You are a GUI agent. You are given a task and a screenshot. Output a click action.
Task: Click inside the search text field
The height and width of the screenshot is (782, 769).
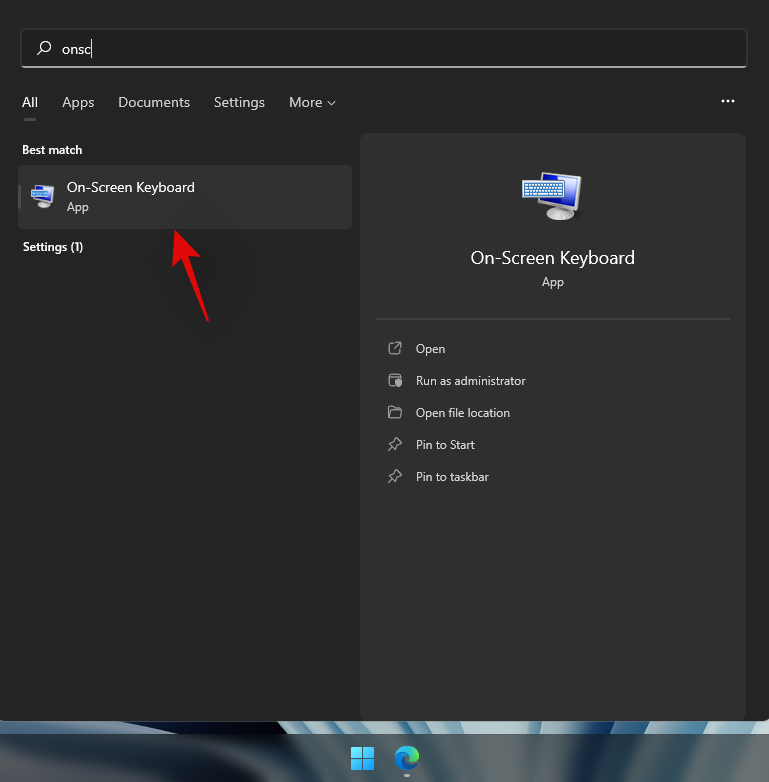coord(400,48)
